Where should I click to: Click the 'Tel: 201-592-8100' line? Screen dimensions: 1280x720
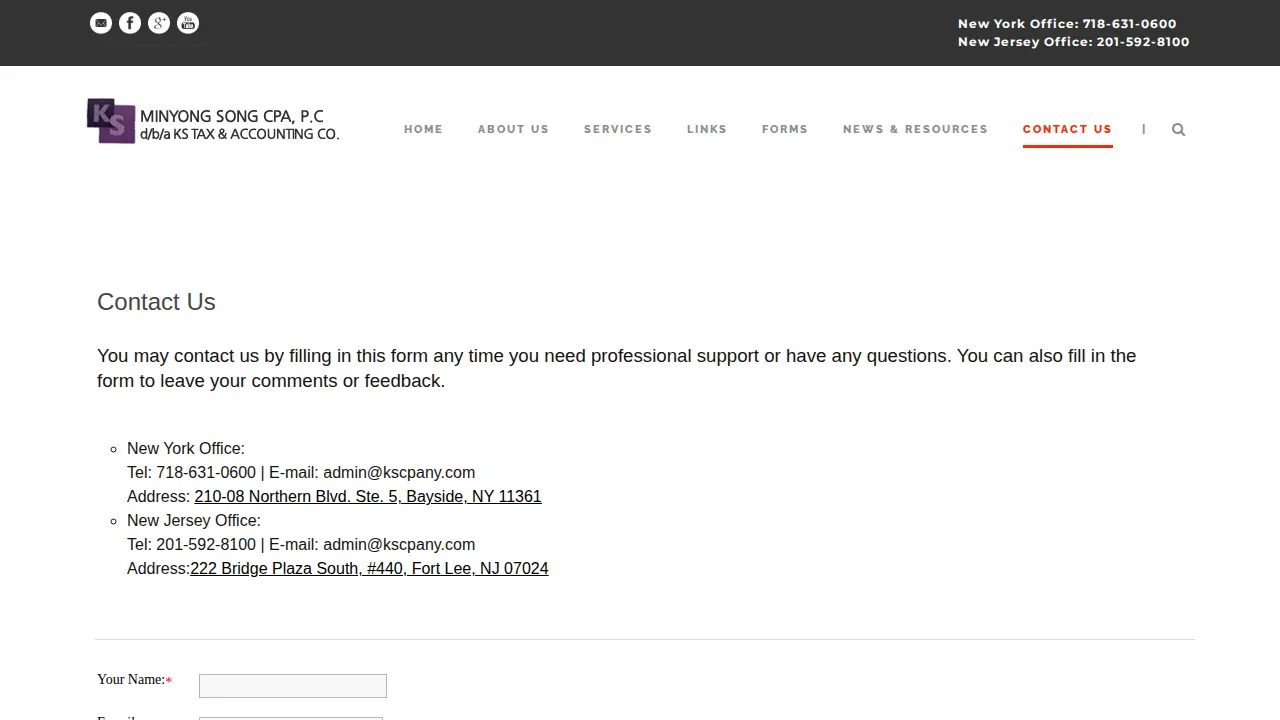tap(301, 544)
